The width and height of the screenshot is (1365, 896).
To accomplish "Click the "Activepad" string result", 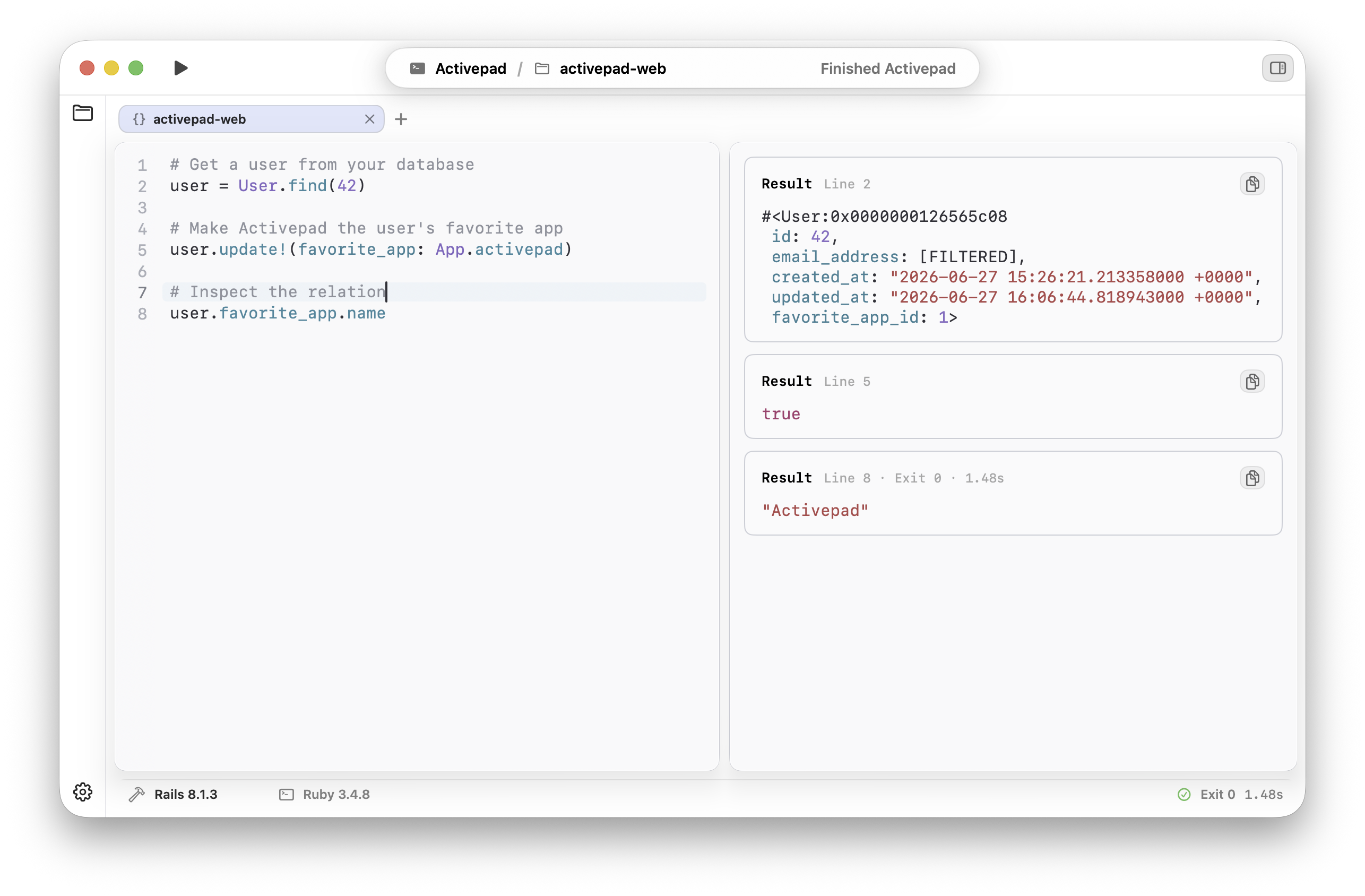I will [x=815, y=510].
